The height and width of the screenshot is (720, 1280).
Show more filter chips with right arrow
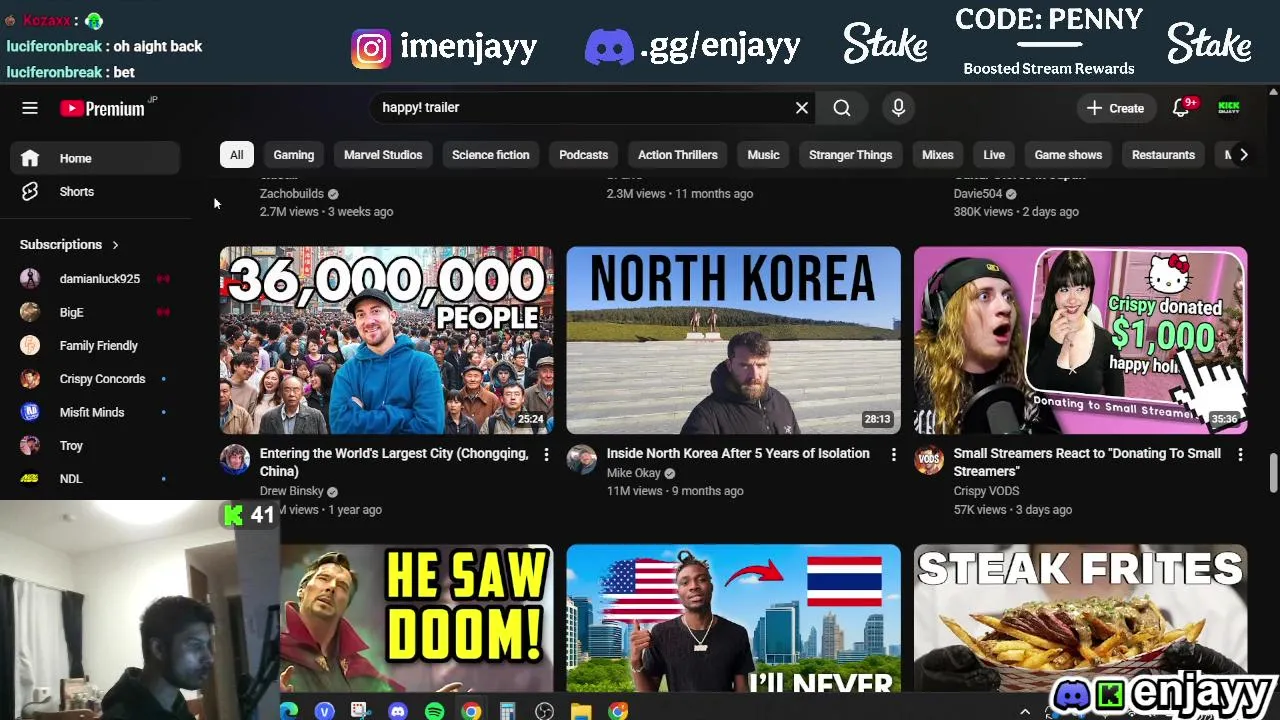click(x=1243, y=155)
